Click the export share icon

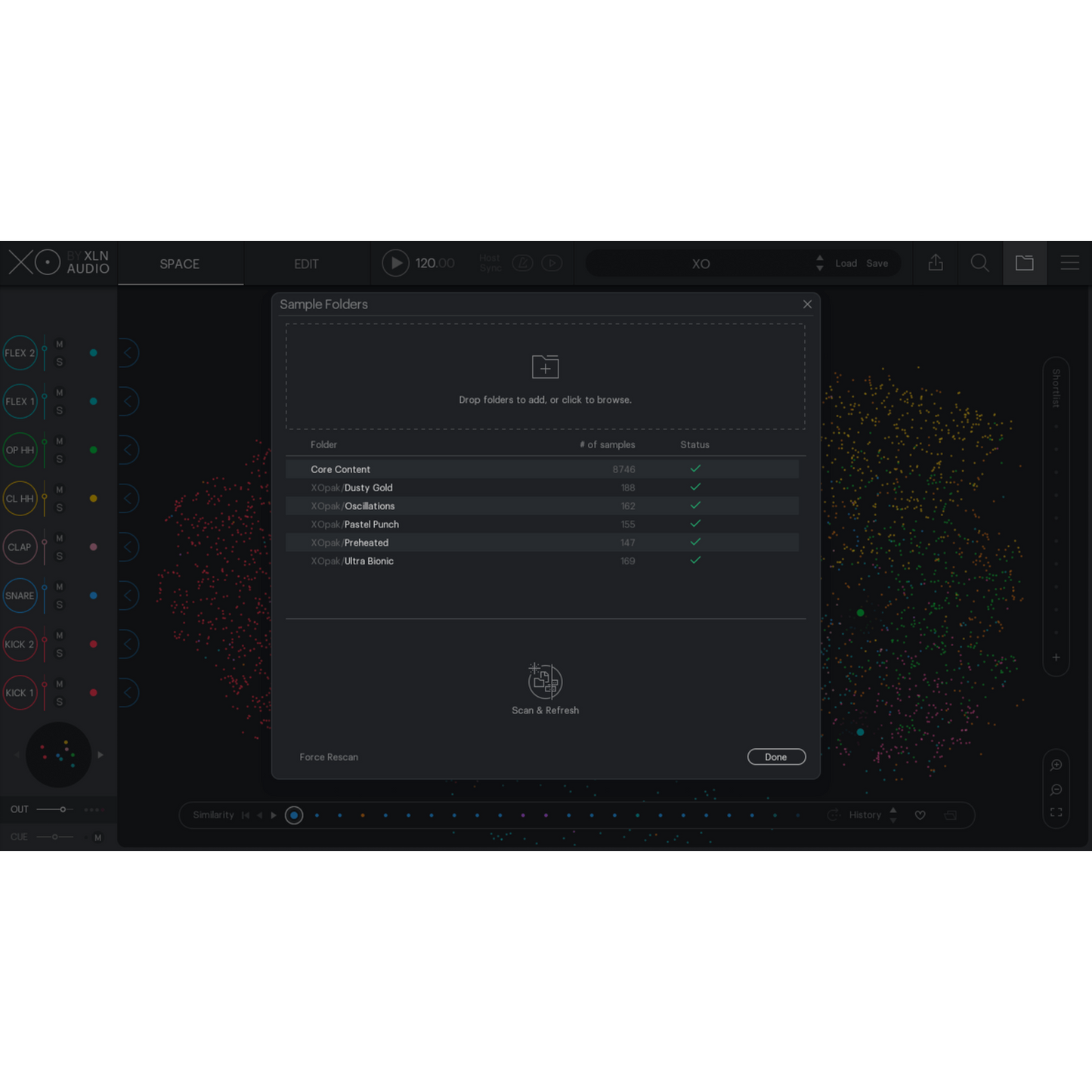[x=936, y=263]
